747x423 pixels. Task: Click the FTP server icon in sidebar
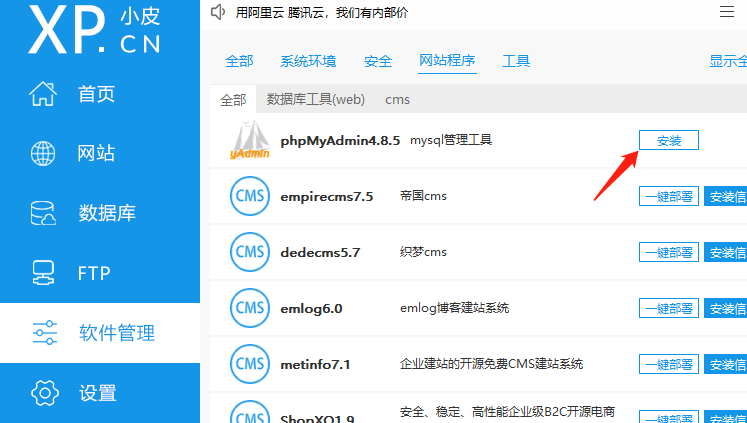tap(43, 273)
